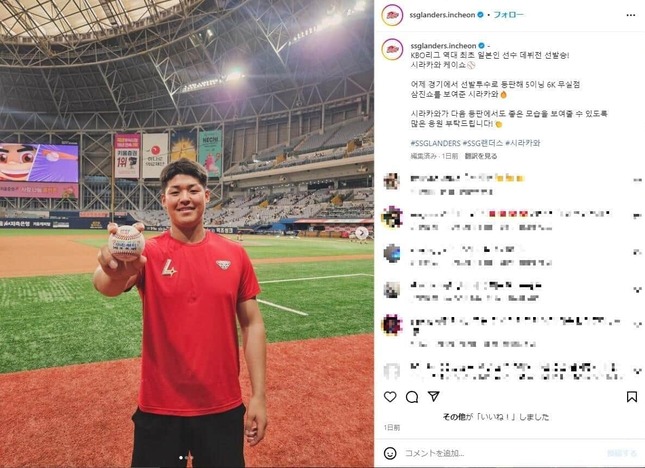Like the post with the heart icon
The height and width of the screenshot is (468, 645).
390,396
